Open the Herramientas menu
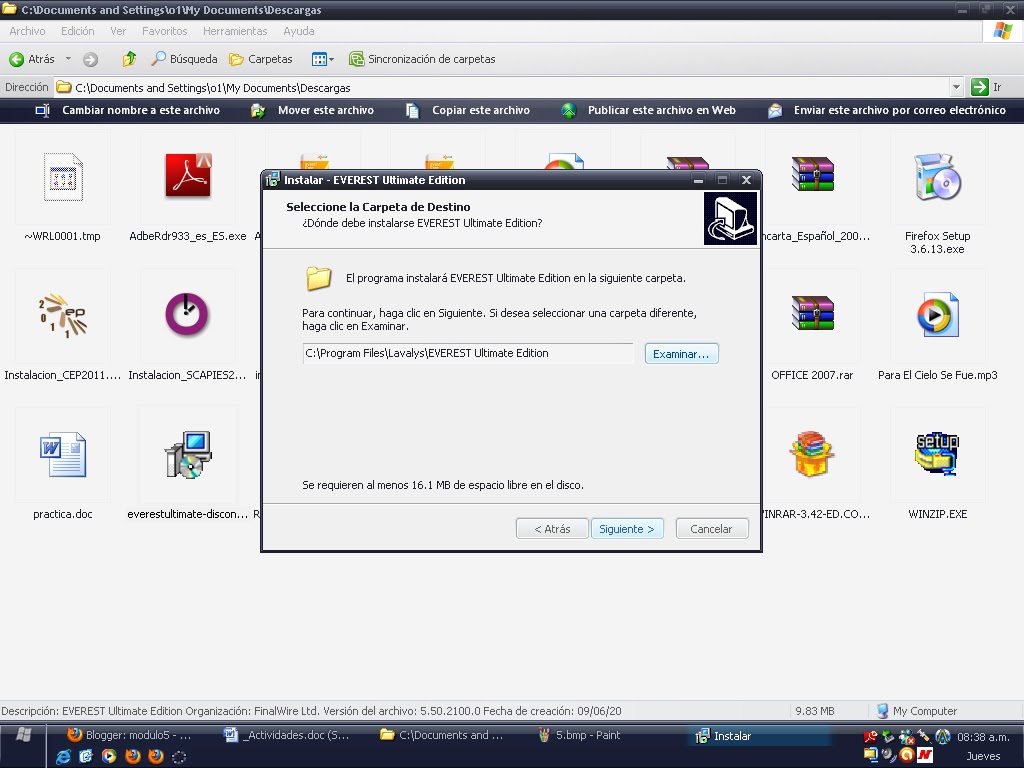This screenshot has height=768, width=1024. [235, 31]
